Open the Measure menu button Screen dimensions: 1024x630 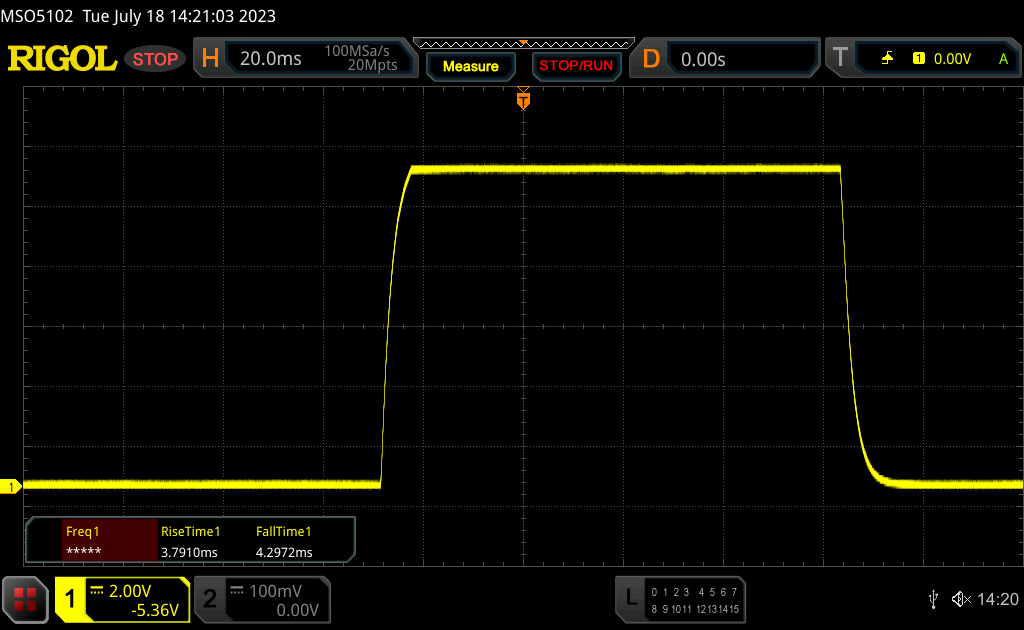[x=471, y=67]
